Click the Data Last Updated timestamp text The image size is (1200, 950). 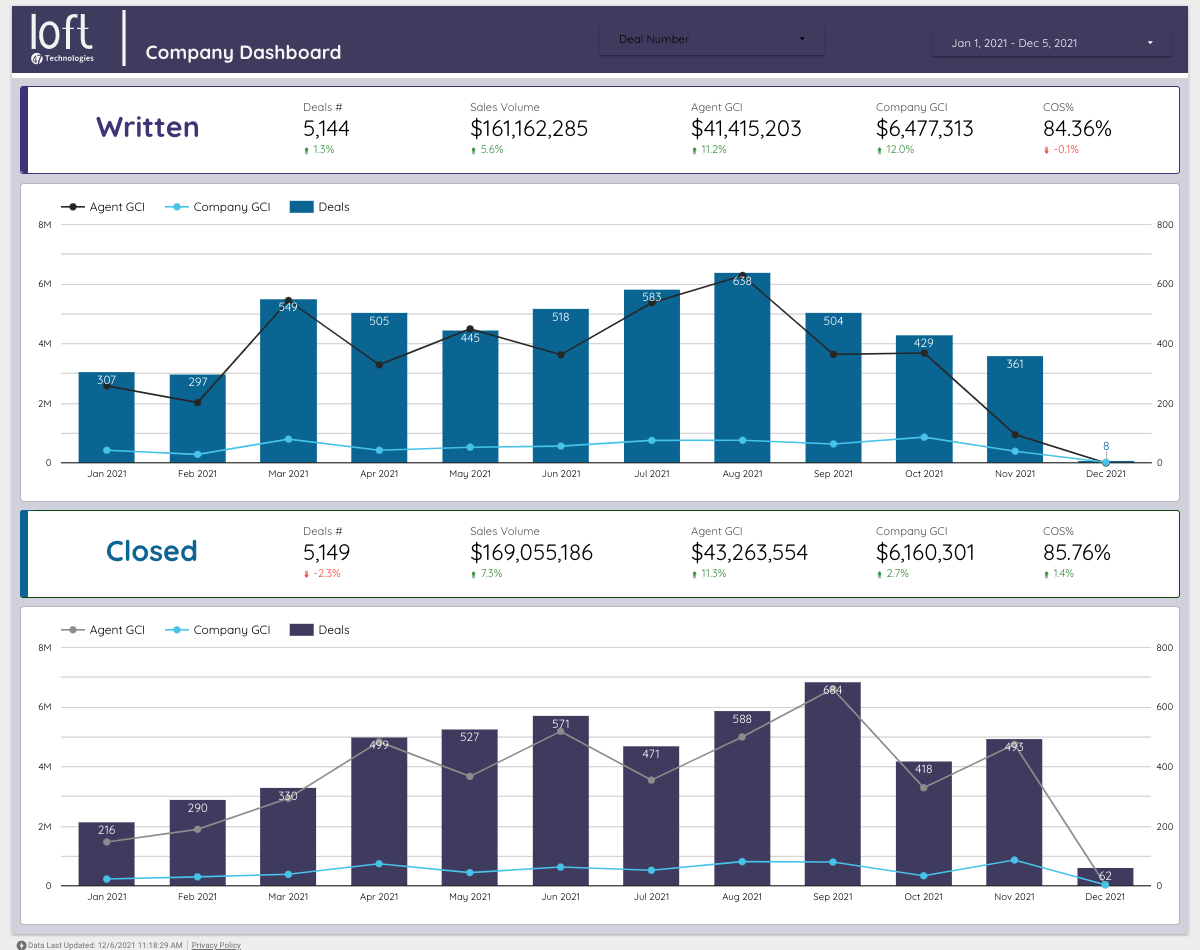coord(105,945)
